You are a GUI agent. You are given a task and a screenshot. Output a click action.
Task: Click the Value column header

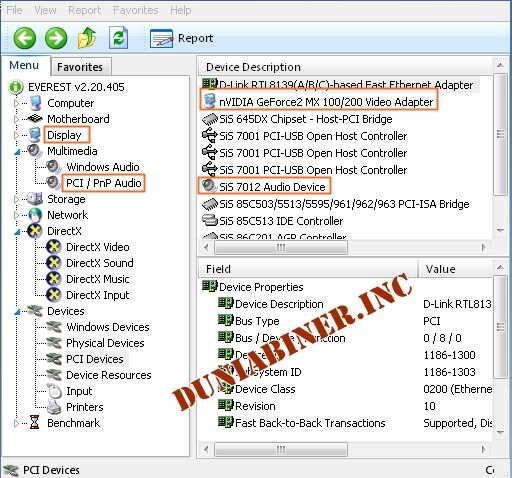(x=455, y=269)
